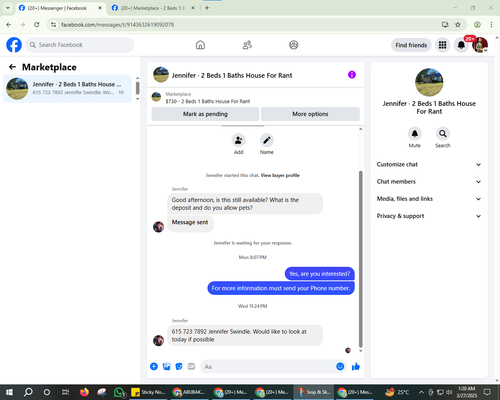The height and width of the screenshot is (400, 500).
Task: Switch to Marketplace - 2 Beds tab
Action: (153, 8)
